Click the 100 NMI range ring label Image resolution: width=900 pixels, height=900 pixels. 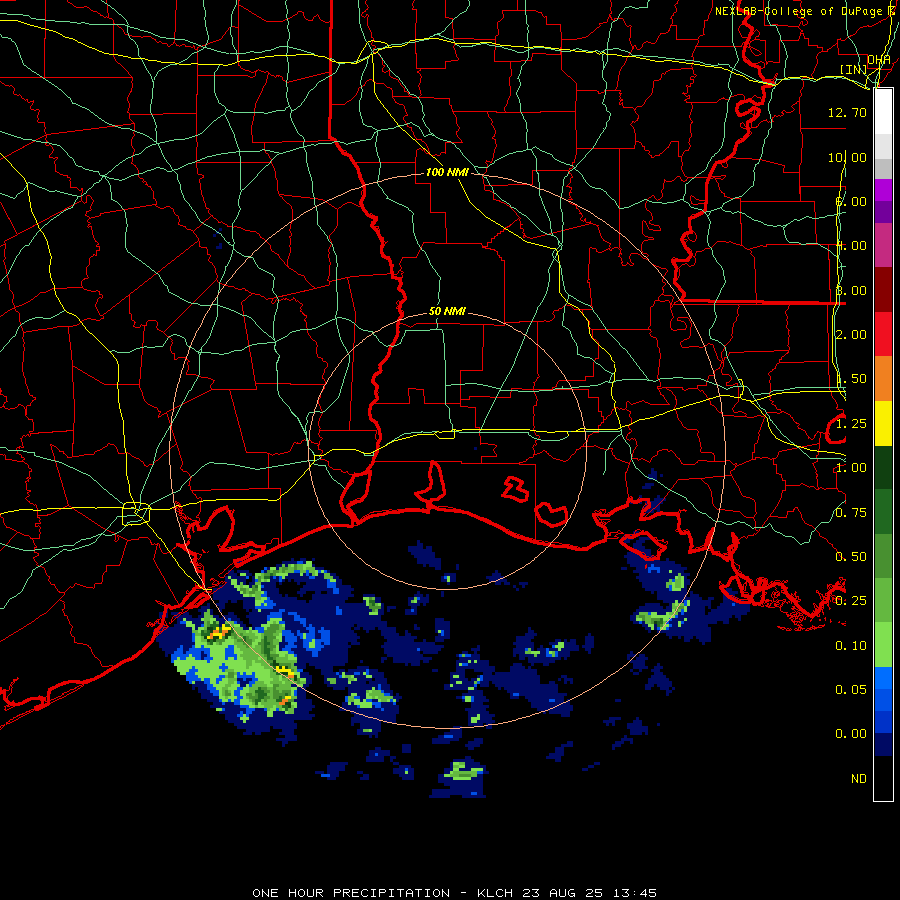(447, 172)
